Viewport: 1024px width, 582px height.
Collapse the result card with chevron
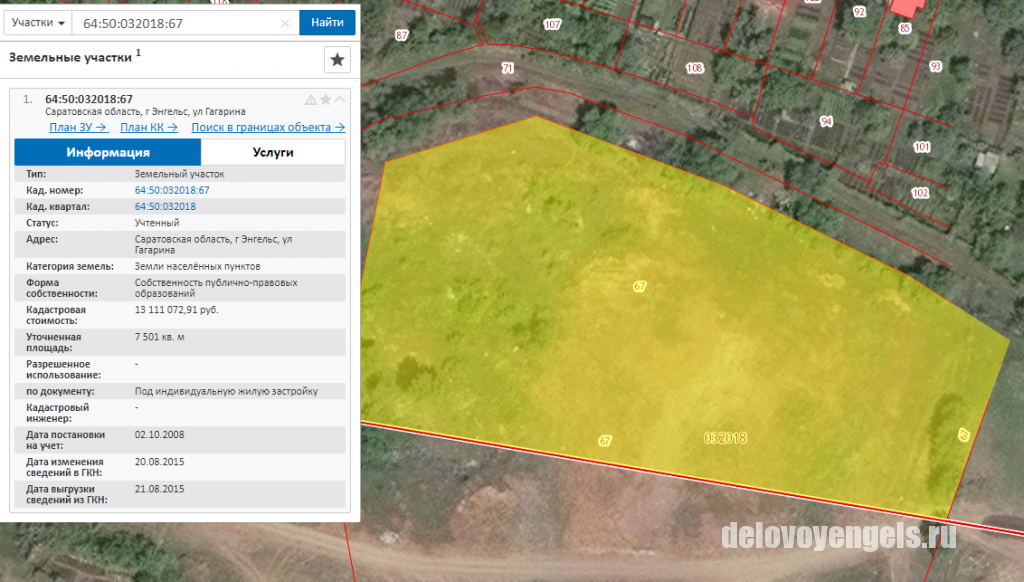click(x=340, y=100)
